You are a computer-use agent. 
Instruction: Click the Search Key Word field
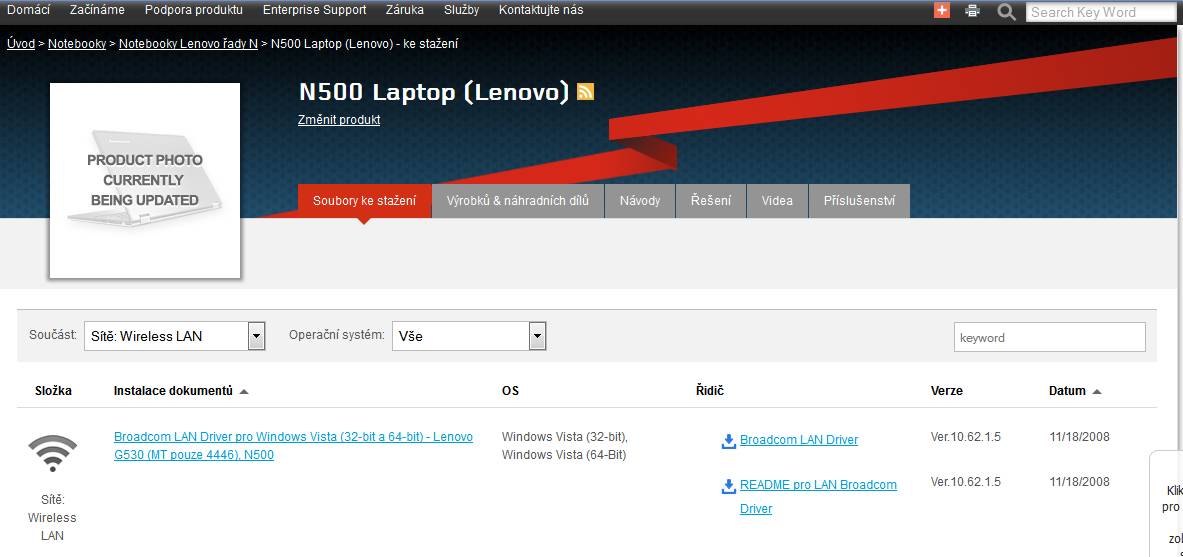coord(1101,12)
